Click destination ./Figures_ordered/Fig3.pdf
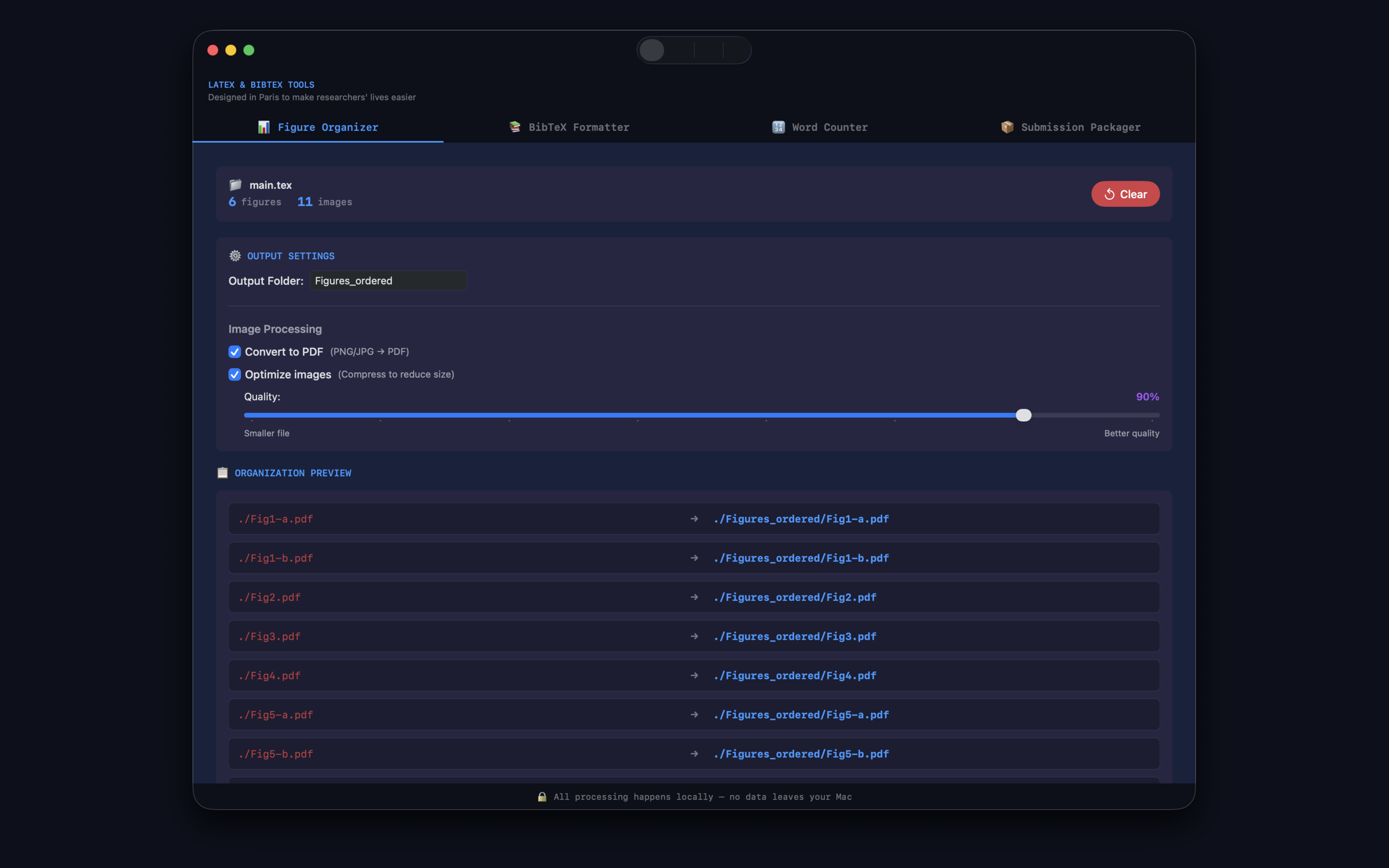 pyautogui.click(x=794, y=636)
